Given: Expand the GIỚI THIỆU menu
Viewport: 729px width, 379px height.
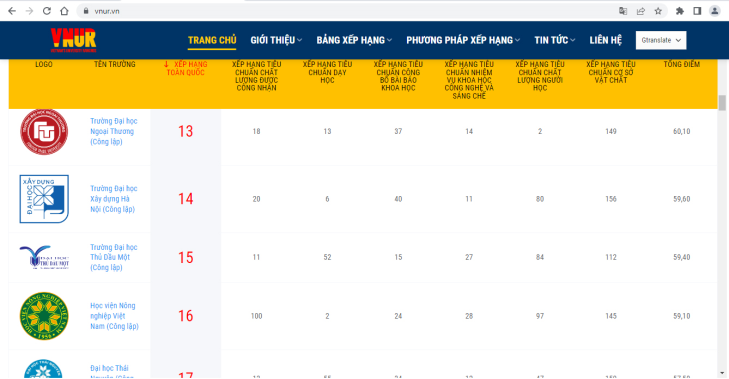Looking at the screenshot, I should pyautogui.click(x=276, y=40).
